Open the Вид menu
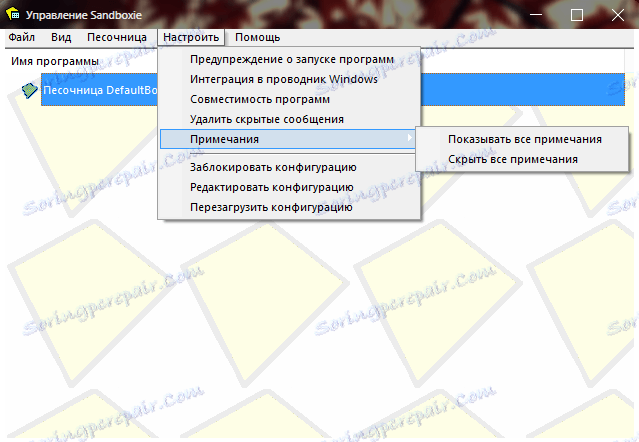Image resolution: width=639 pixels, height=442 pixels. [x=61, y=37]
